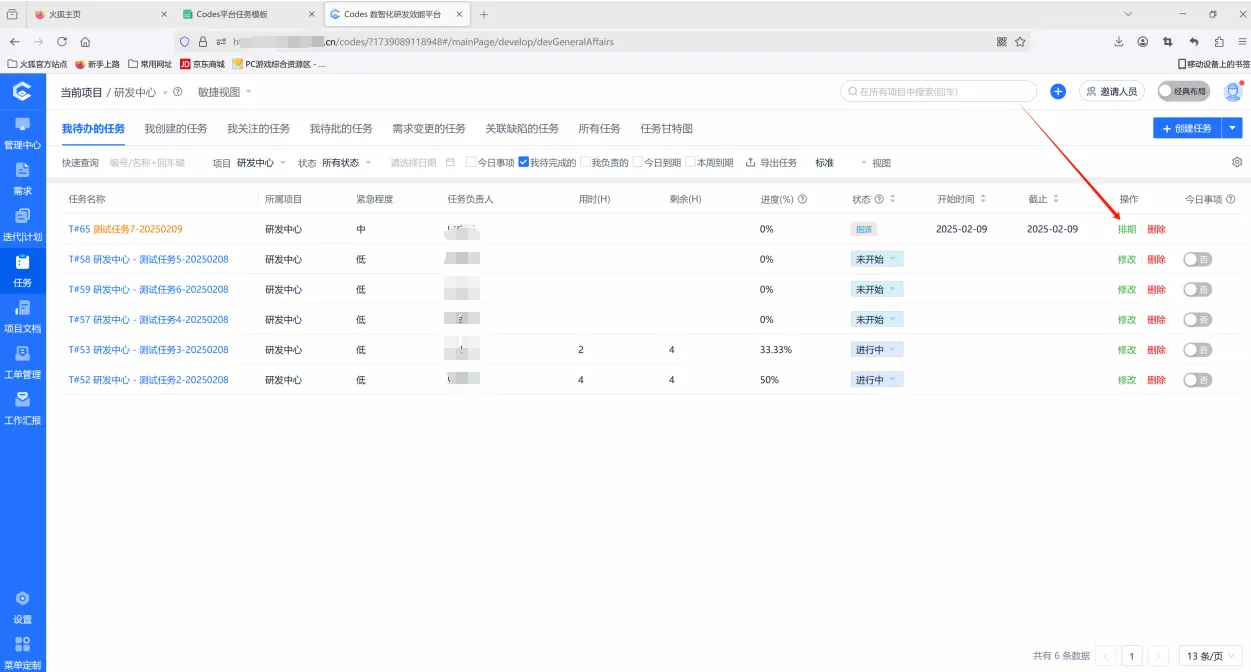The image size is (1251, 672).
Task: Click the Codes logo at top-left
Action: [22, 92]
